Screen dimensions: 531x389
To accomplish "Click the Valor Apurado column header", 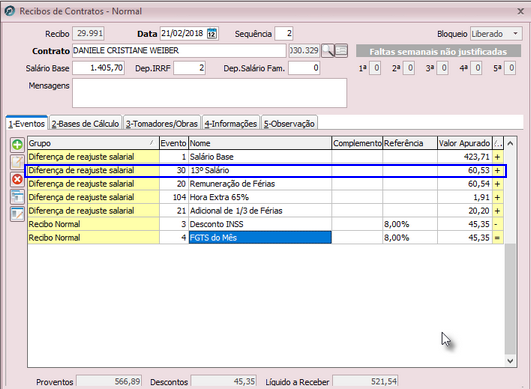I will pos(464,143).
